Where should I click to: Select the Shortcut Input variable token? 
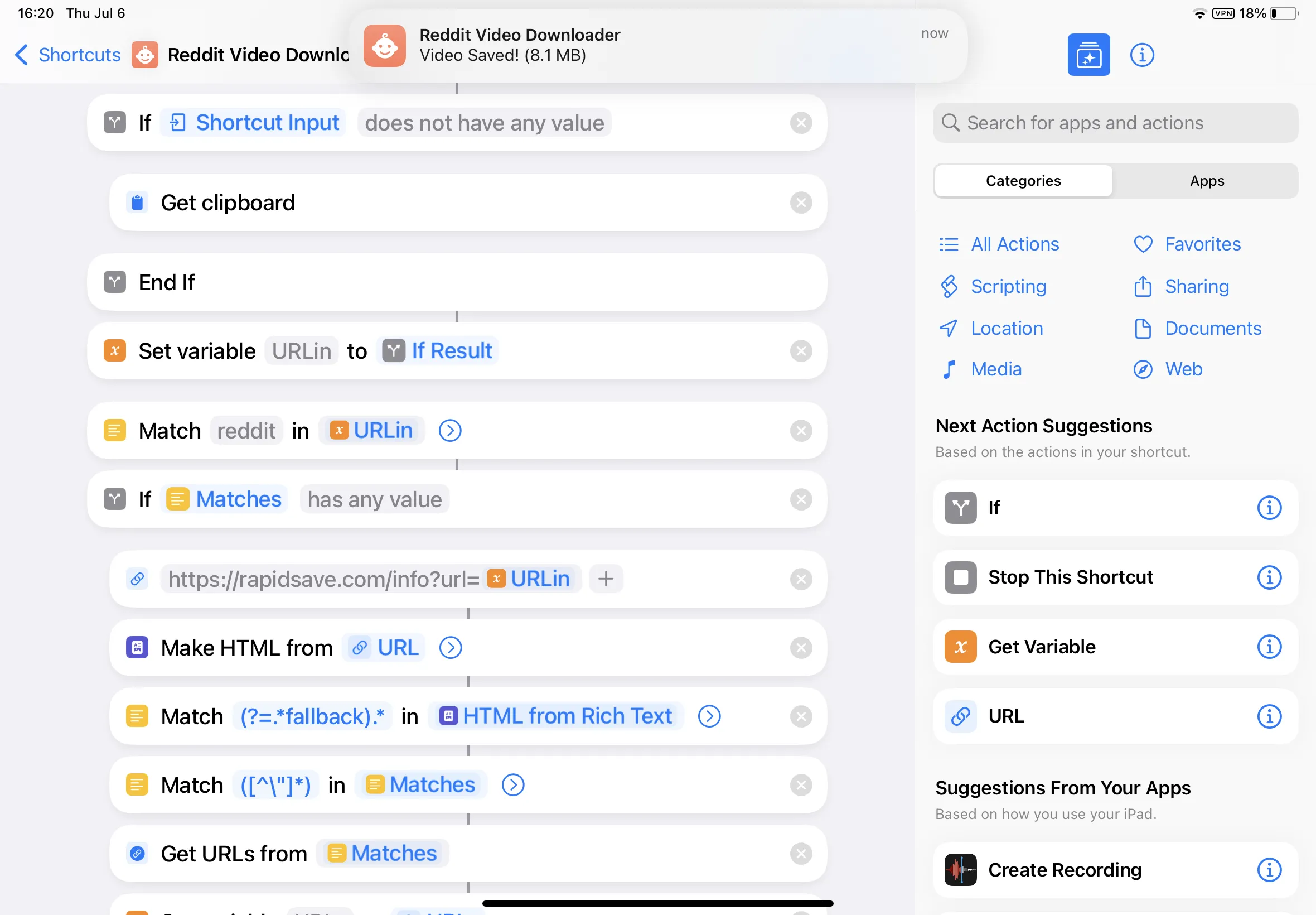253,123
